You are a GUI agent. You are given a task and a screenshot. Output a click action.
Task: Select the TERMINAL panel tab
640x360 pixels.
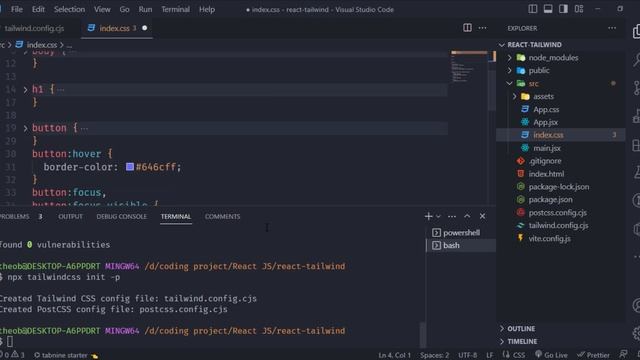[176, 216]
